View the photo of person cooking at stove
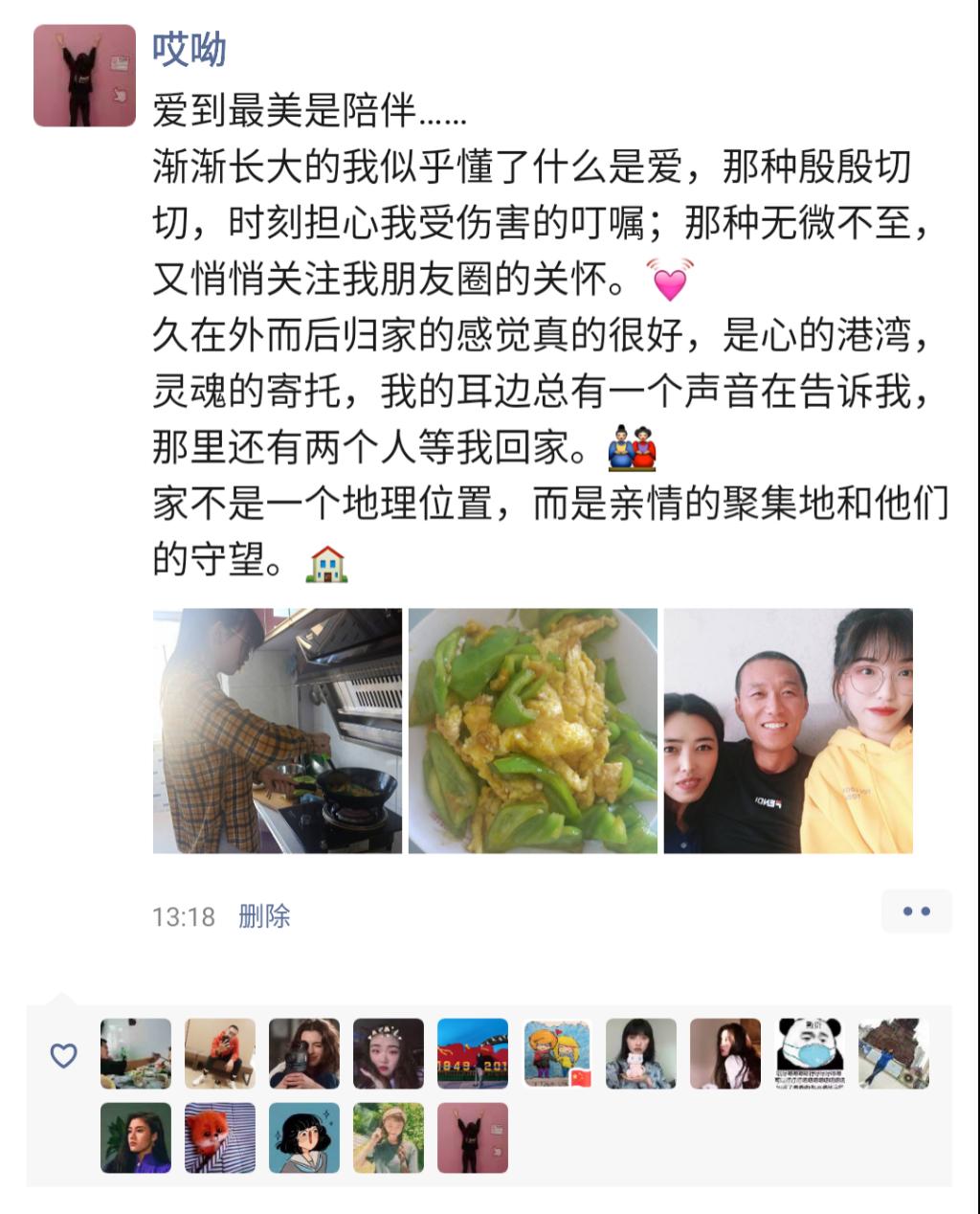Viewport: 980px width, 1214px height. tap(278, 731)
